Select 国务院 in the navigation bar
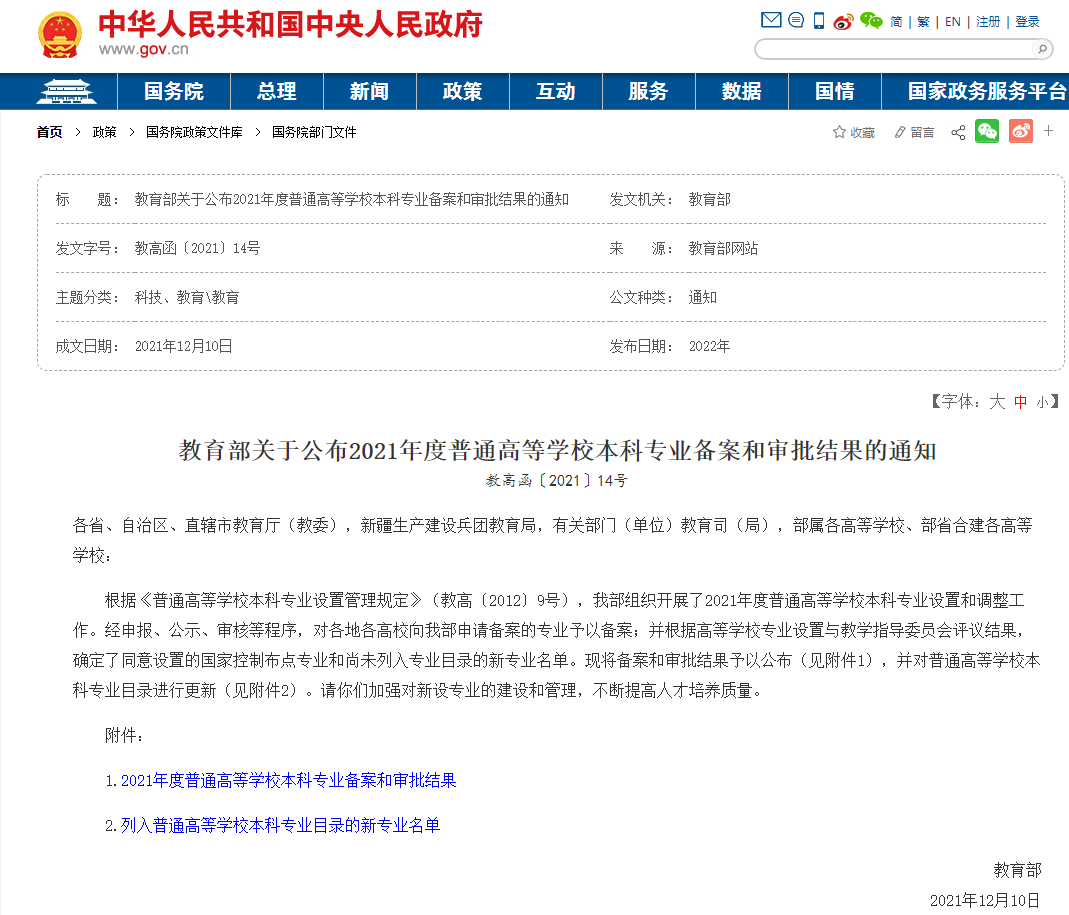The height and width of the screenshot is (915, 1069). point(174,91)
